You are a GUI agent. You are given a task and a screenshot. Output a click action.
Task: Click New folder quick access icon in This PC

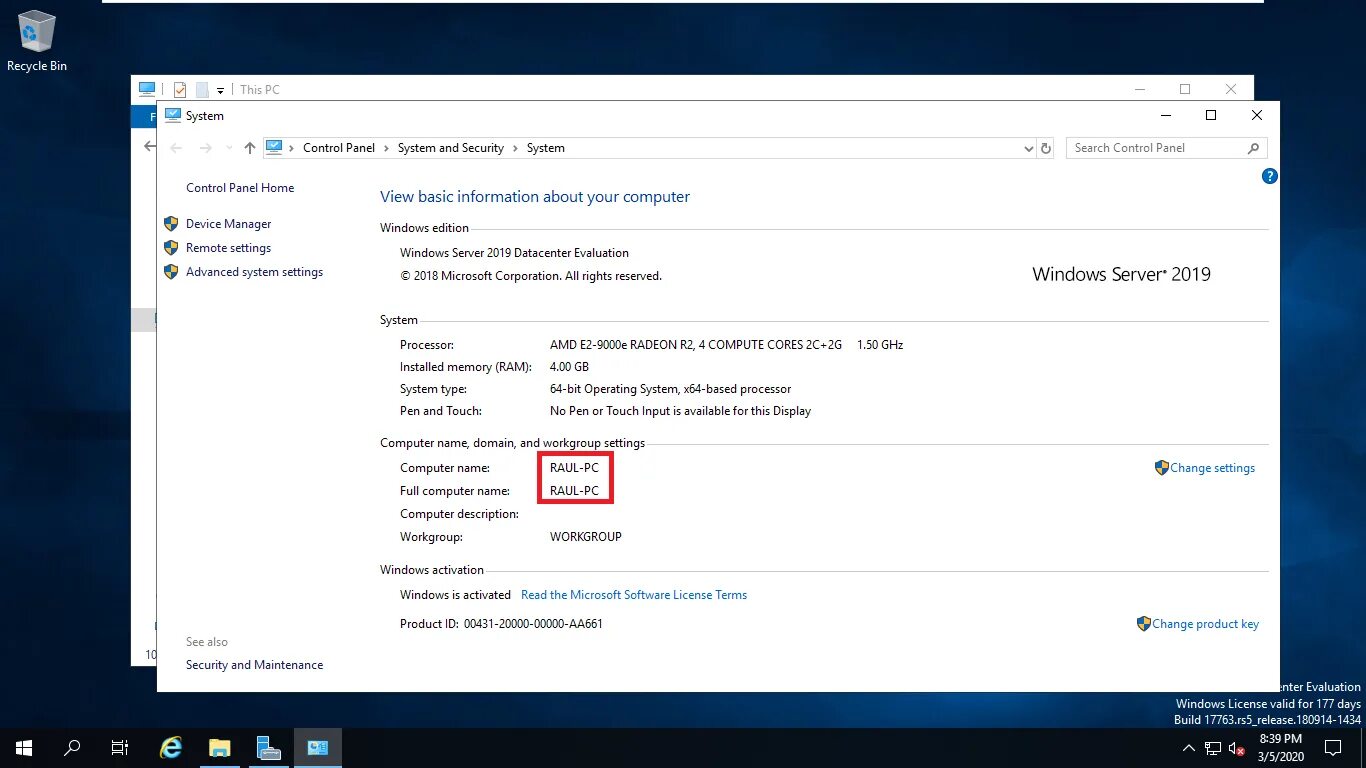[202, 90]
